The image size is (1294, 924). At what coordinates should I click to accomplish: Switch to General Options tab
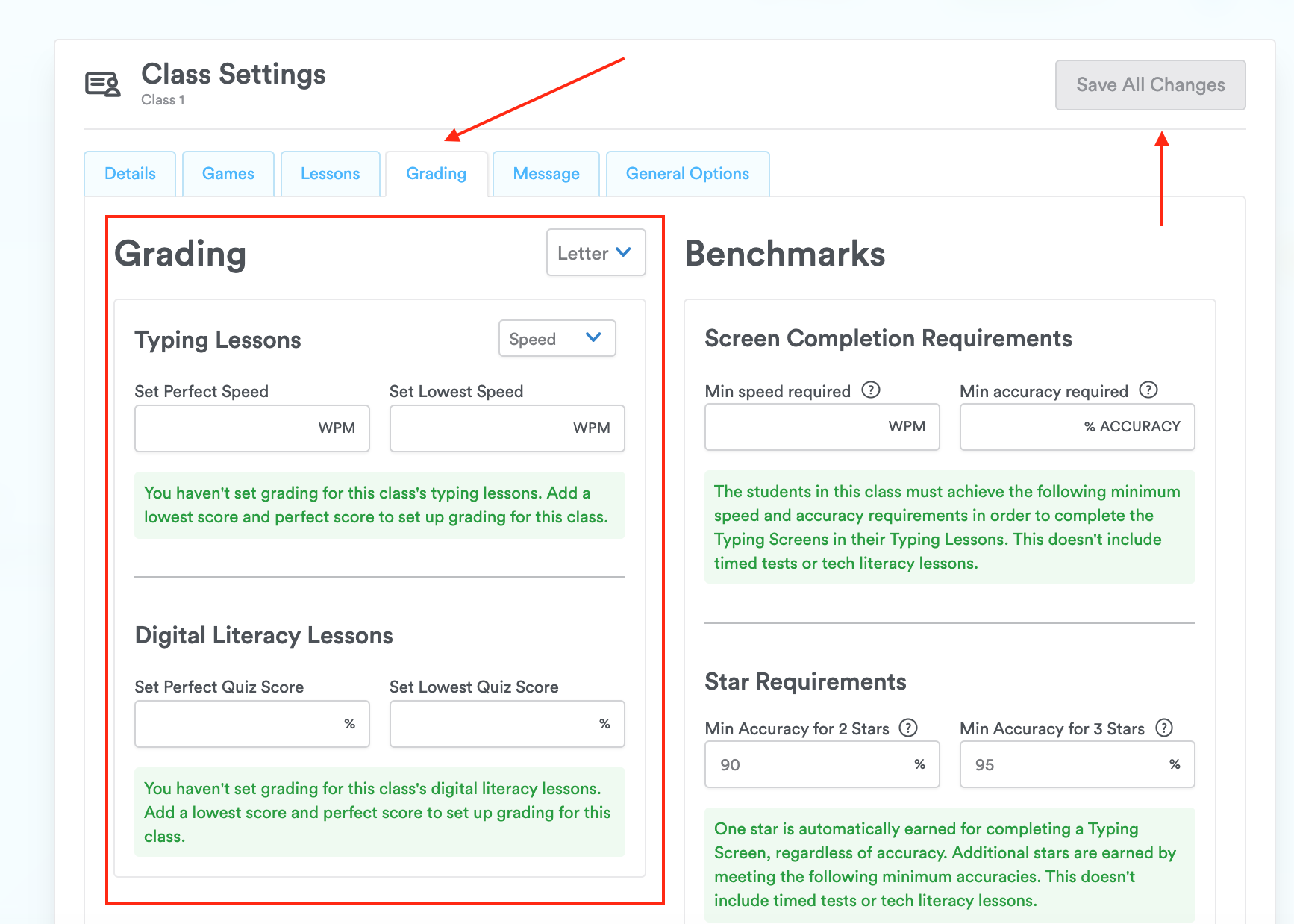tap(687, 173)
